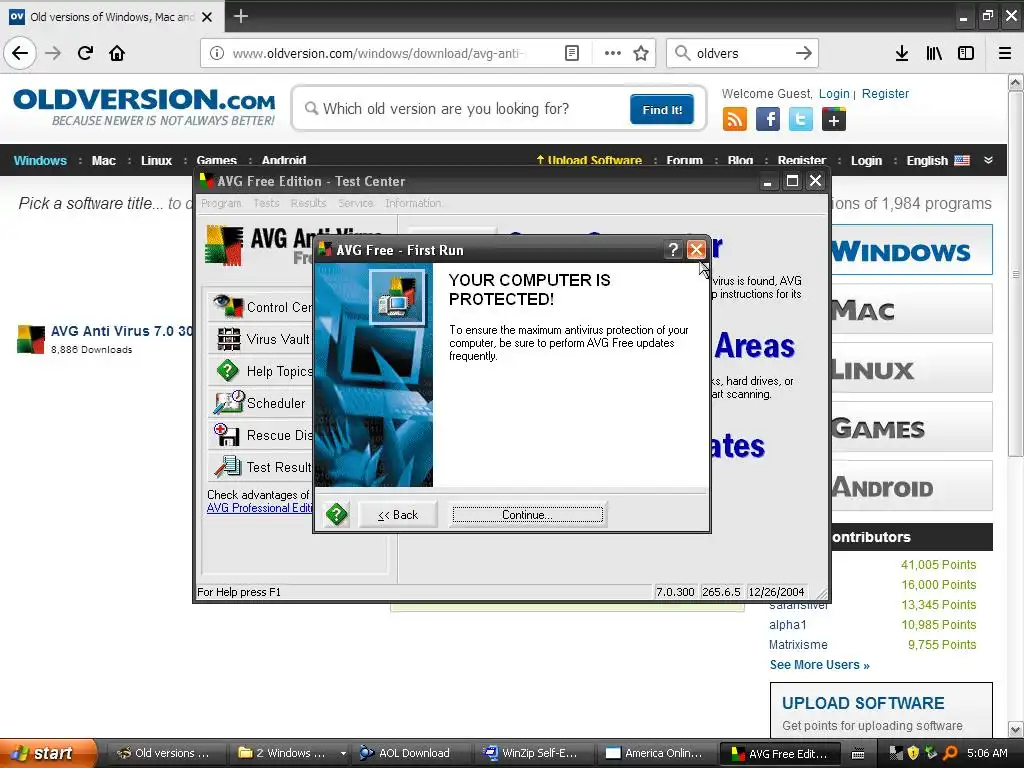Screen dimensions: 1024x768
Task: Open Tests menu in AVG Test Center
Action: (x=266, y=203)
